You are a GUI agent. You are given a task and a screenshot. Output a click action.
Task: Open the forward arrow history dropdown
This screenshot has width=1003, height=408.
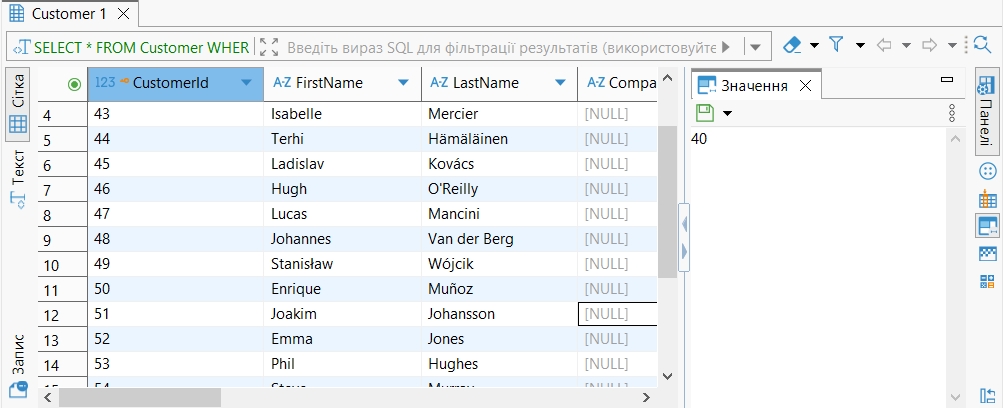pos(952,45)
